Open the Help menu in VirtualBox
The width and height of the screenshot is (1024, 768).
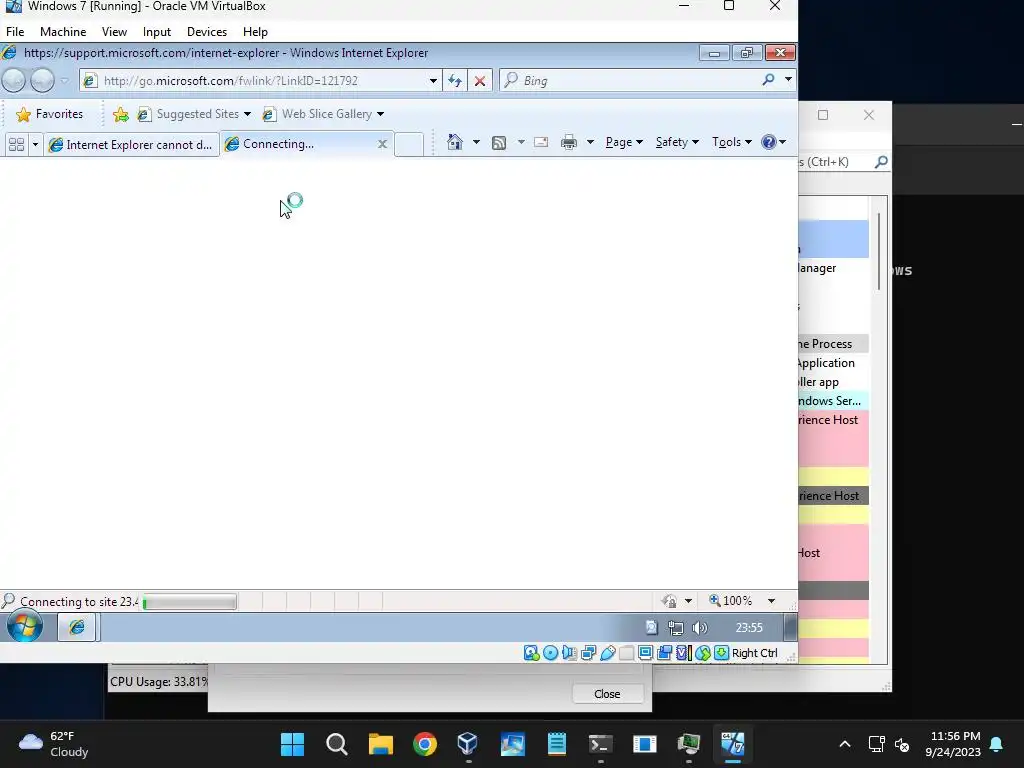click(255, 32)
